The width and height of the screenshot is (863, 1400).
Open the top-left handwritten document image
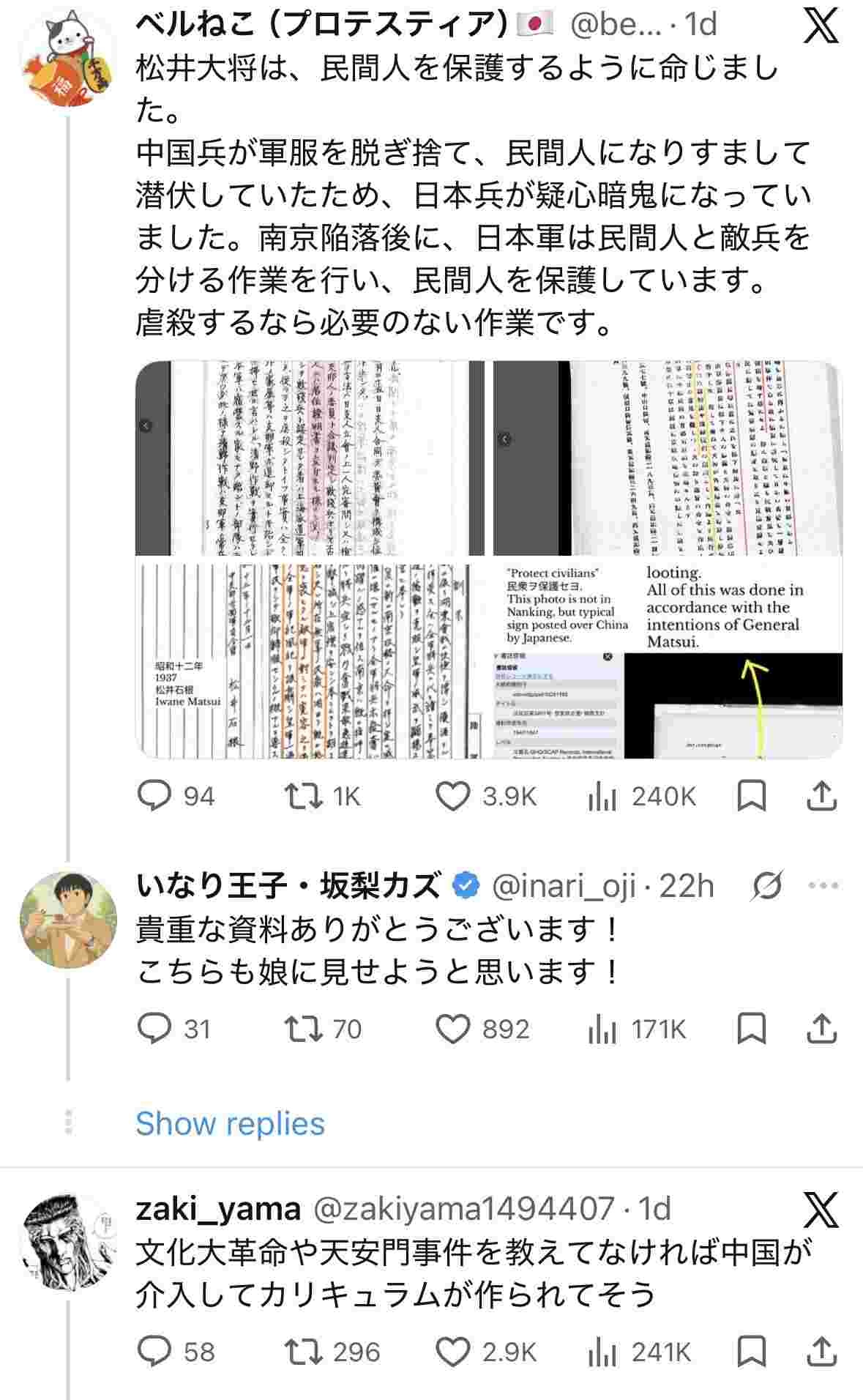pos(310,458)
